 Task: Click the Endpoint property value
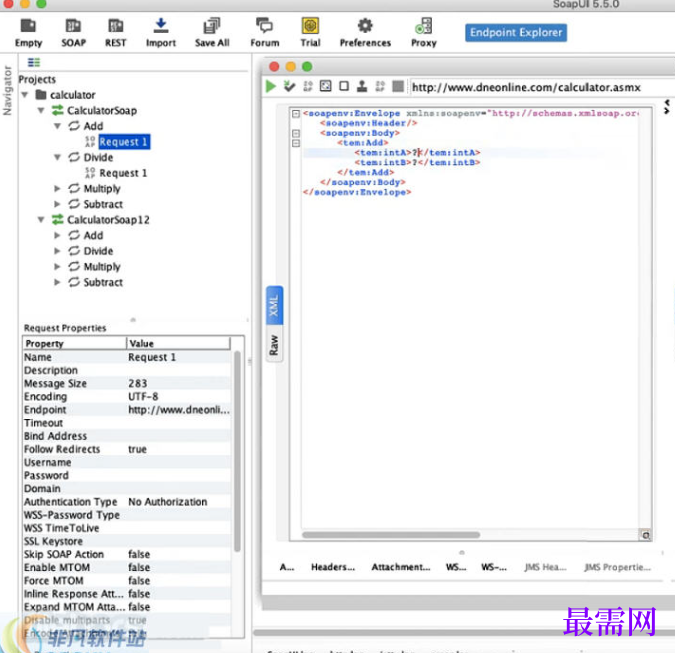(179, 410)
